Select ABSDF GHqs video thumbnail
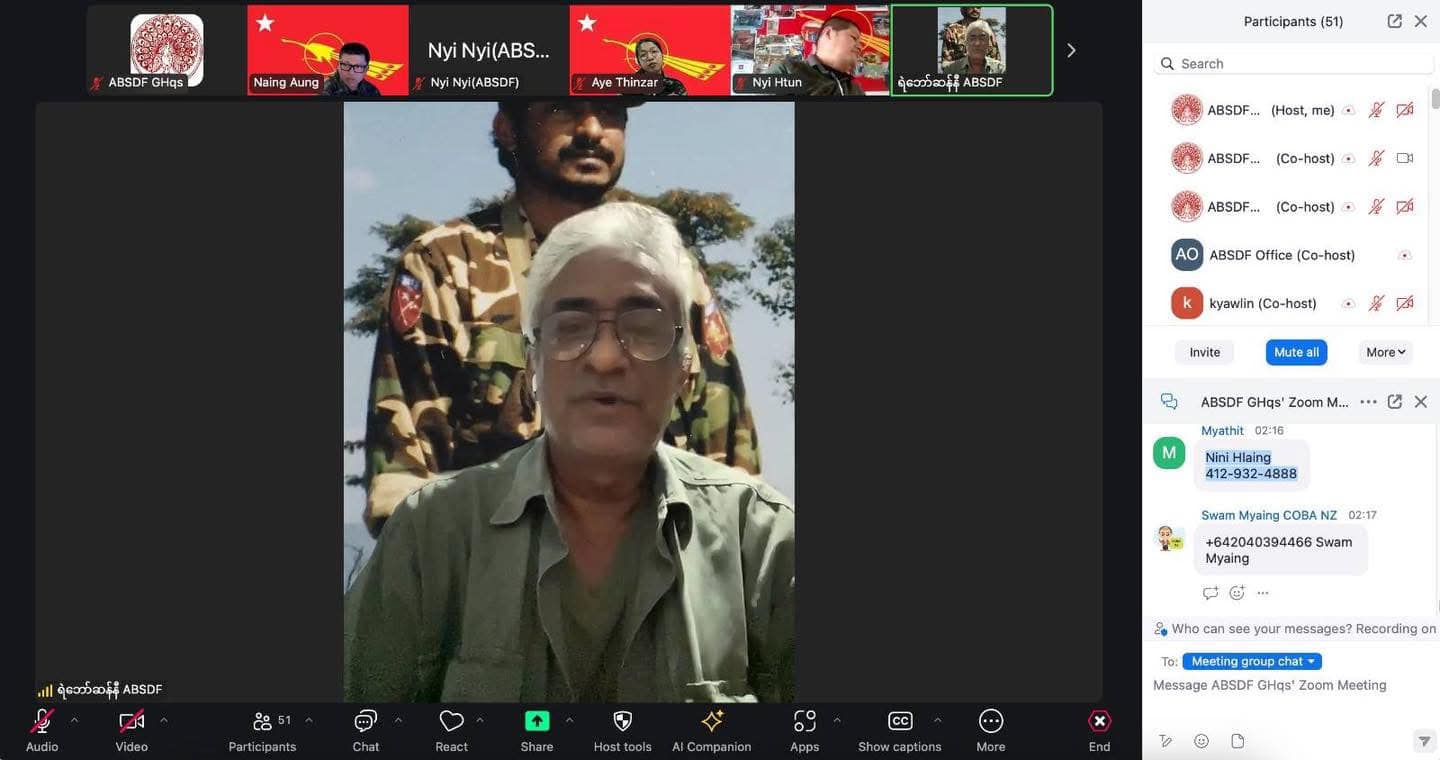This screenshot has height=760, width=1440. [x=167, y=50]
